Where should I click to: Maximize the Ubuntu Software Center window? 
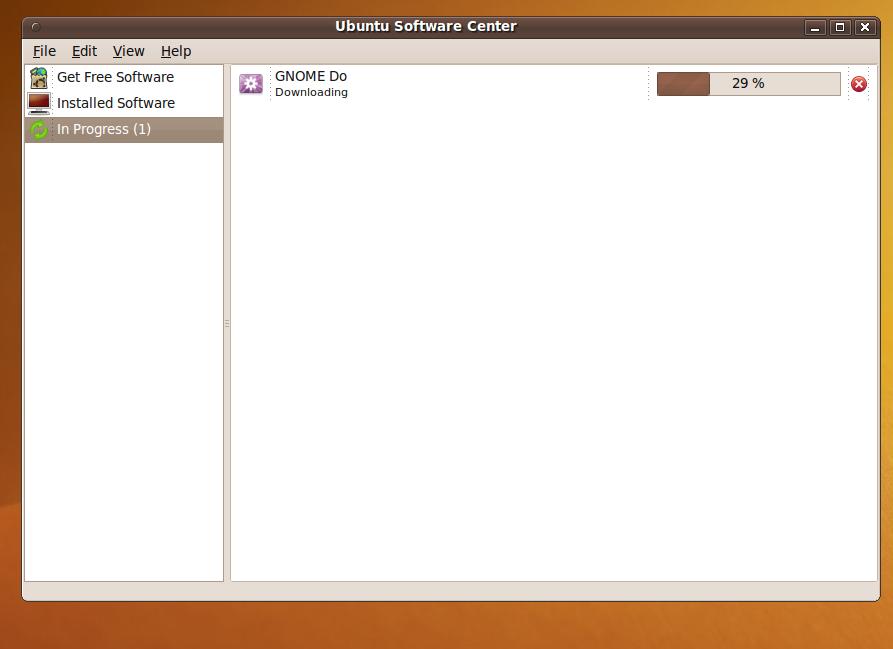pyautogui.click(x=840, y=27)
